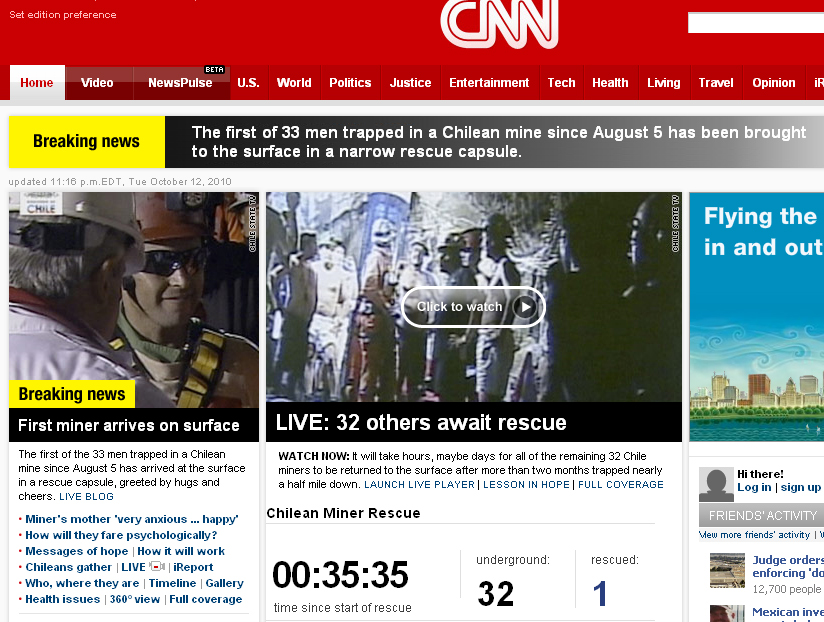Open the miner in sunglasses photo

tap(134, 299)
